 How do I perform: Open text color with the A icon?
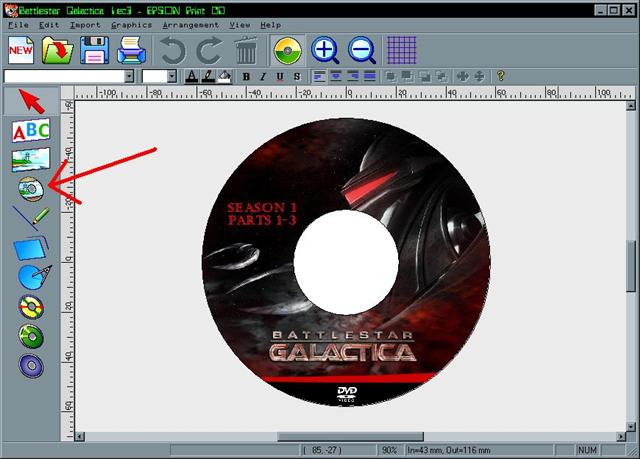[191, 76]
